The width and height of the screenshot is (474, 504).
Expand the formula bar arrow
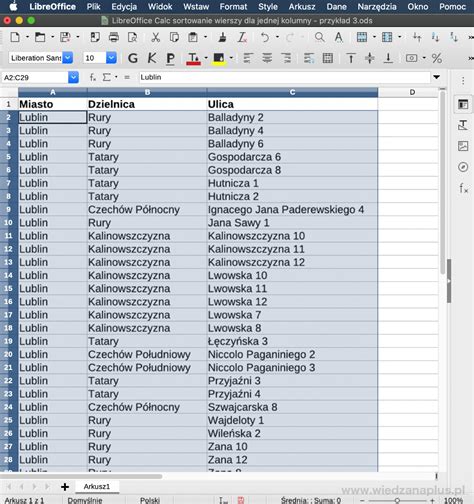click(436, 77)
